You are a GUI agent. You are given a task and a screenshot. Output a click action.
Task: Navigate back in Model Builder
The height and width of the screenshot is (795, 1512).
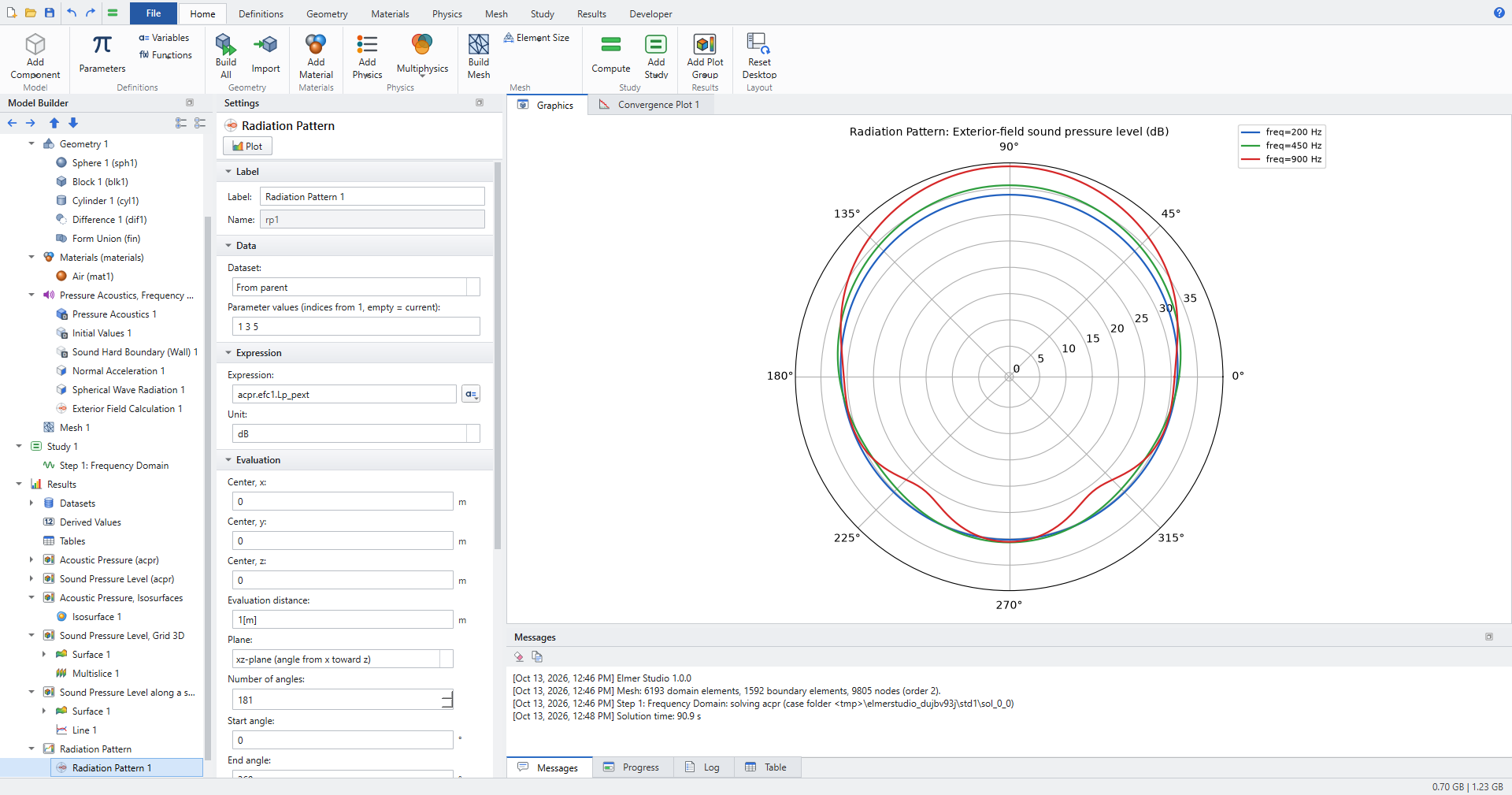click(12, 123)
